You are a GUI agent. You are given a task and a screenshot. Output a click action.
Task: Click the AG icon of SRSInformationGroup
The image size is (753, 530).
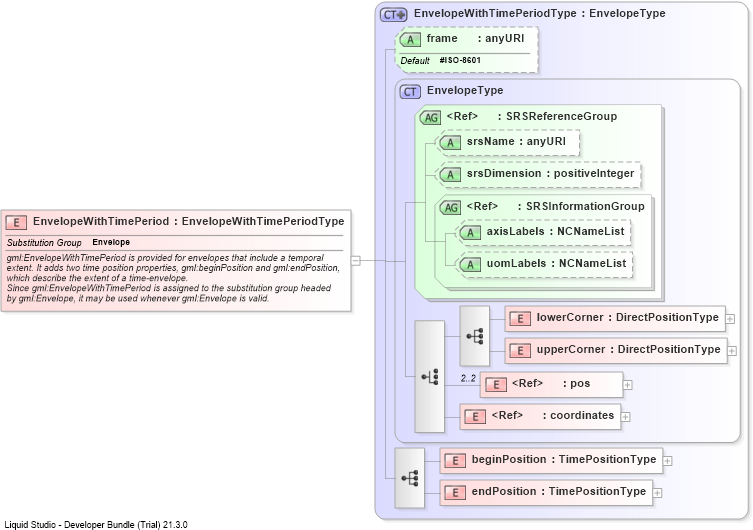pos(450,207)
